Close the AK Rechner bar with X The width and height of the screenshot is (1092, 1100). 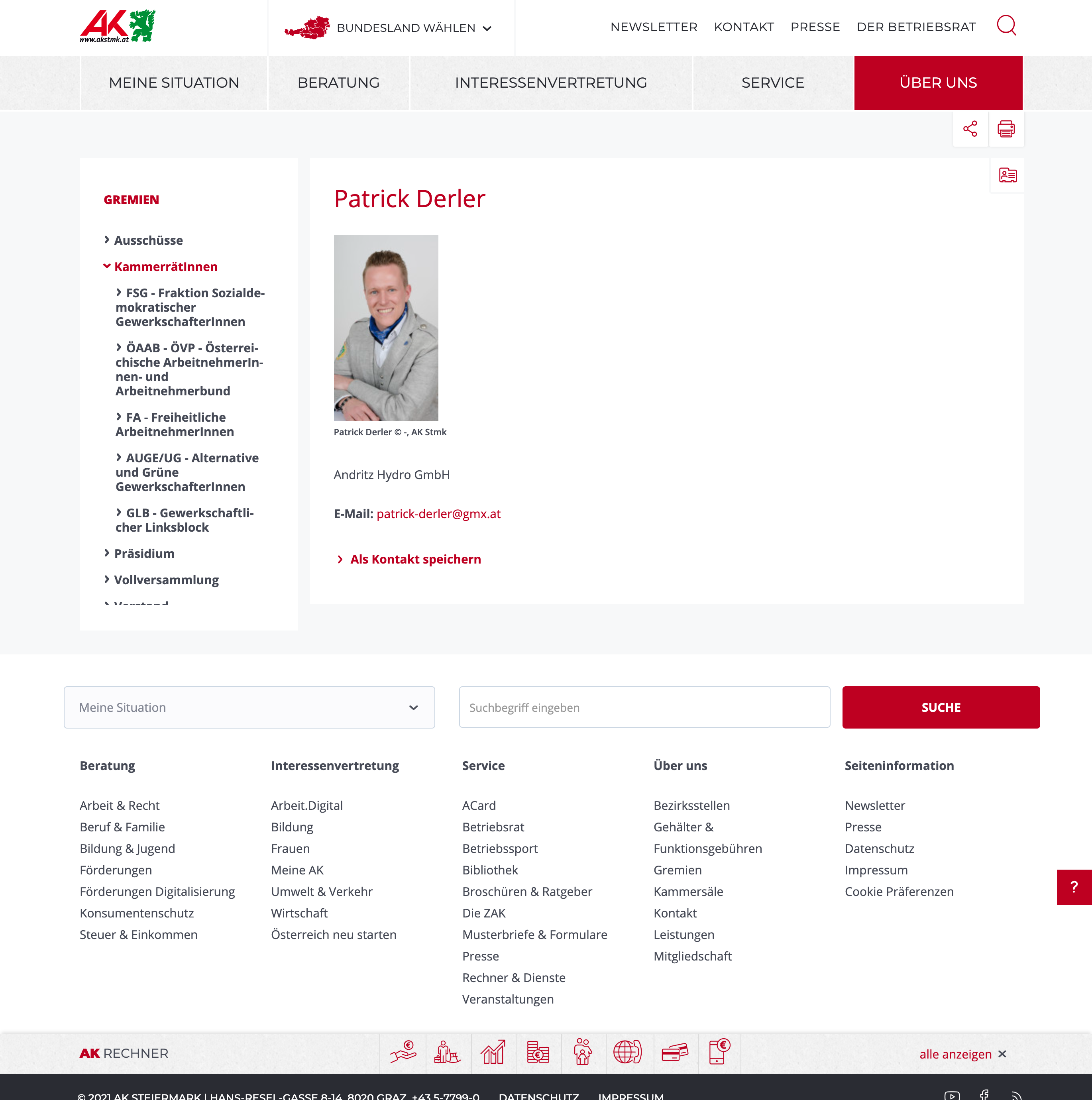coord(1002,1054)
